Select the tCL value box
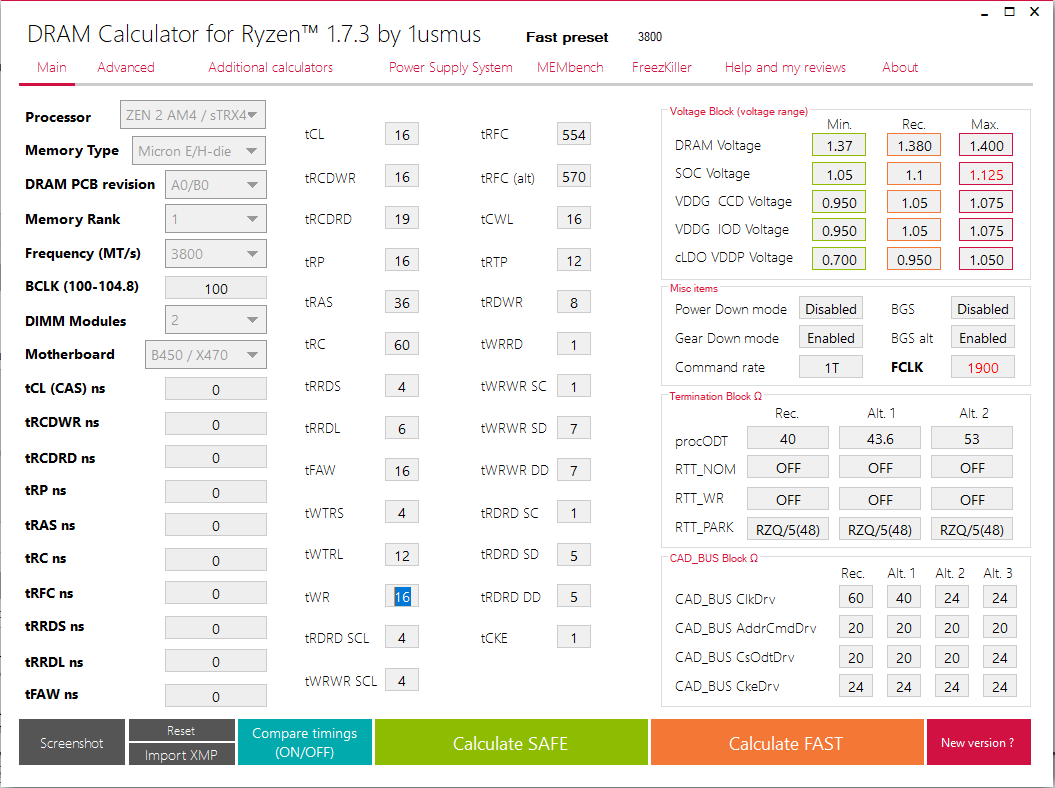The width and height of the screenshot is (1055, 788). click(x=402, y=135)
